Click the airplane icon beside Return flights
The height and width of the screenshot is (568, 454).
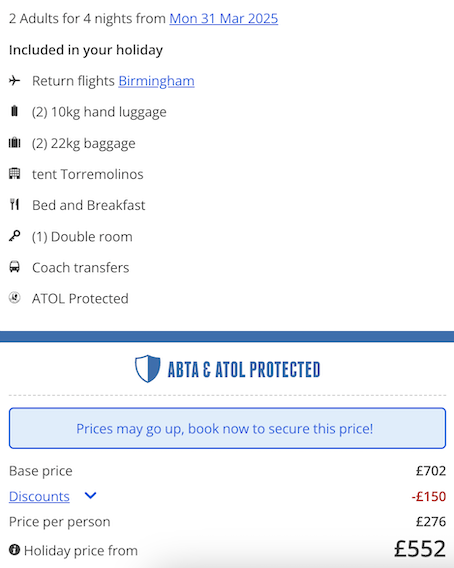14,80
